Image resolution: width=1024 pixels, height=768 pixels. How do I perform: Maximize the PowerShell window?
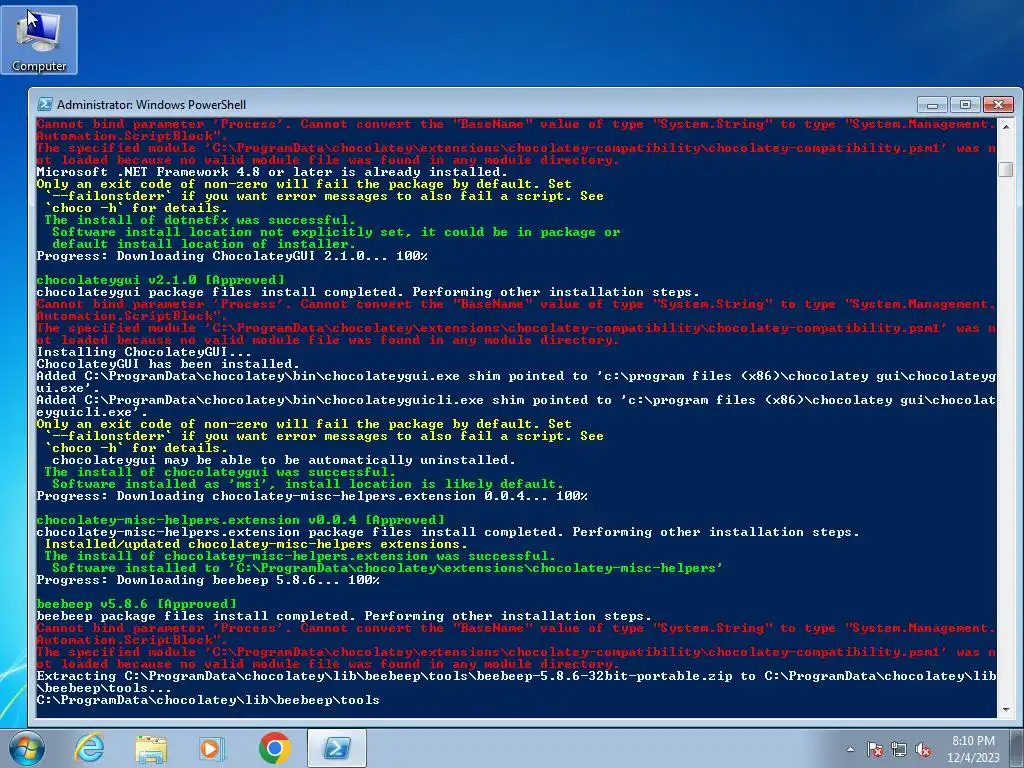click(x=965, y=104)
